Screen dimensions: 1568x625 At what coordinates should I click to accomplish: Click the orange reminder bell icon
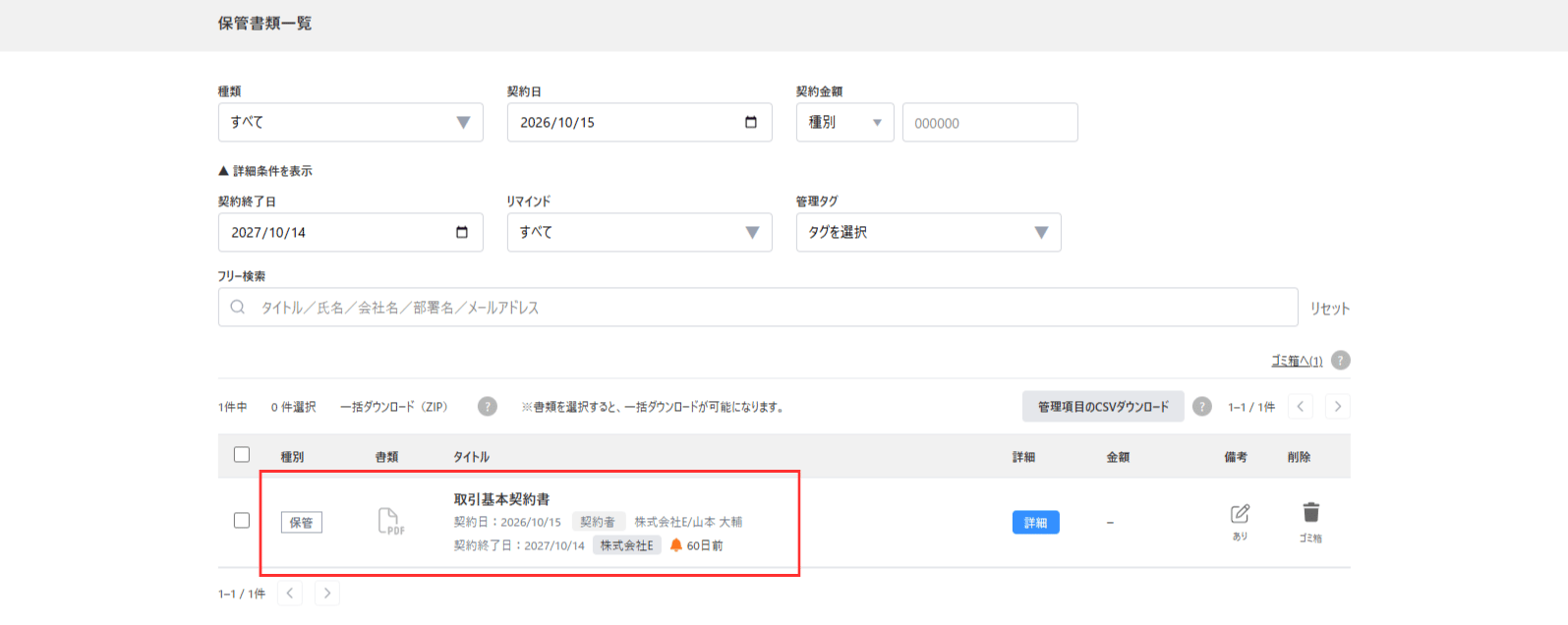[676, 545]
